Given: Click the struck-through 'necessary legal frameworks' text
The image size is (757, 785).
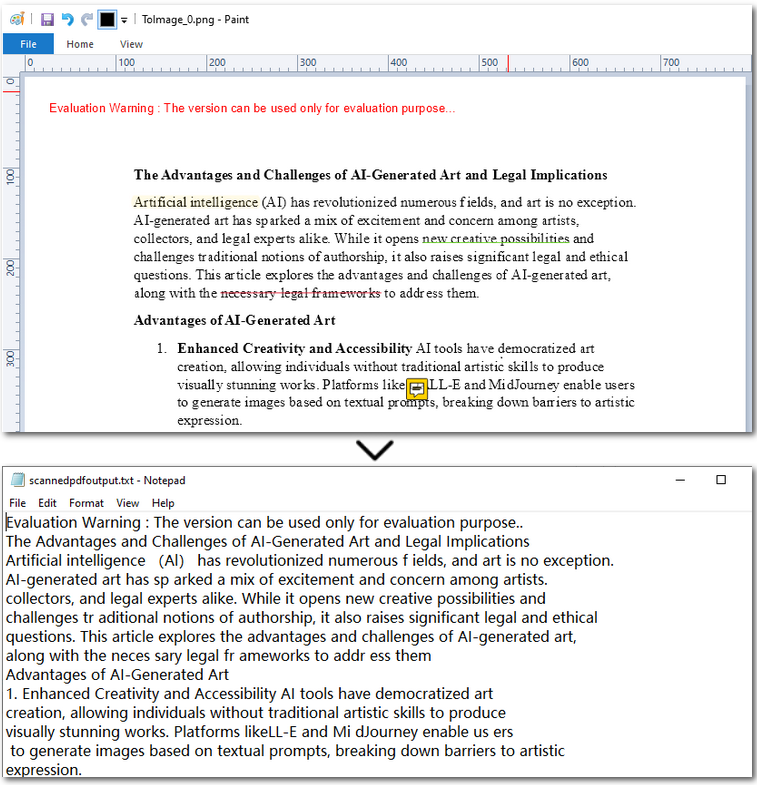Looking at the screenshot, I should pyautogui.click(x=300, y=293).
